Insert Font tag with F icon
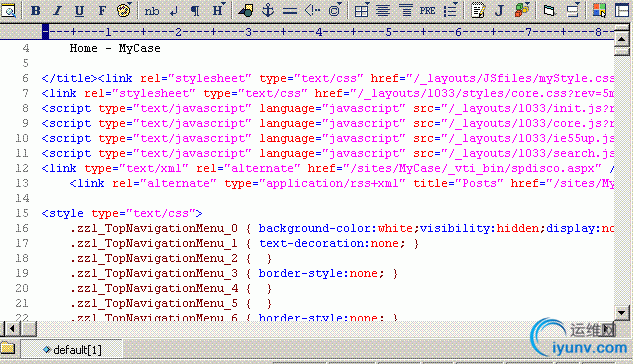Screen dimensions: 633x364 (x=102, y=10)
